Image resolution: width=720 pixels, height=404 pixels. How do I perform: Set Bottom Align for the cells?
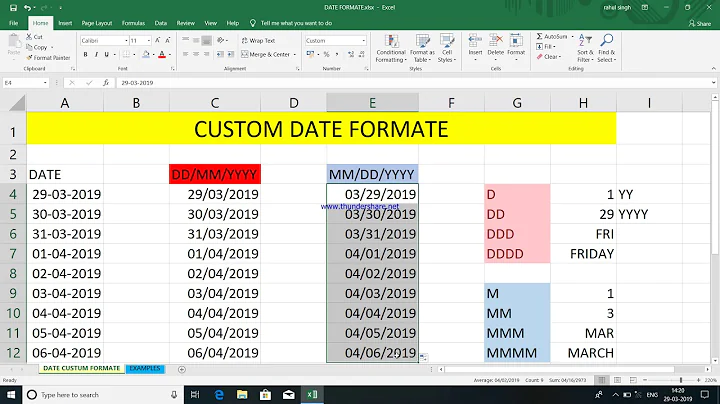(207, 40)
